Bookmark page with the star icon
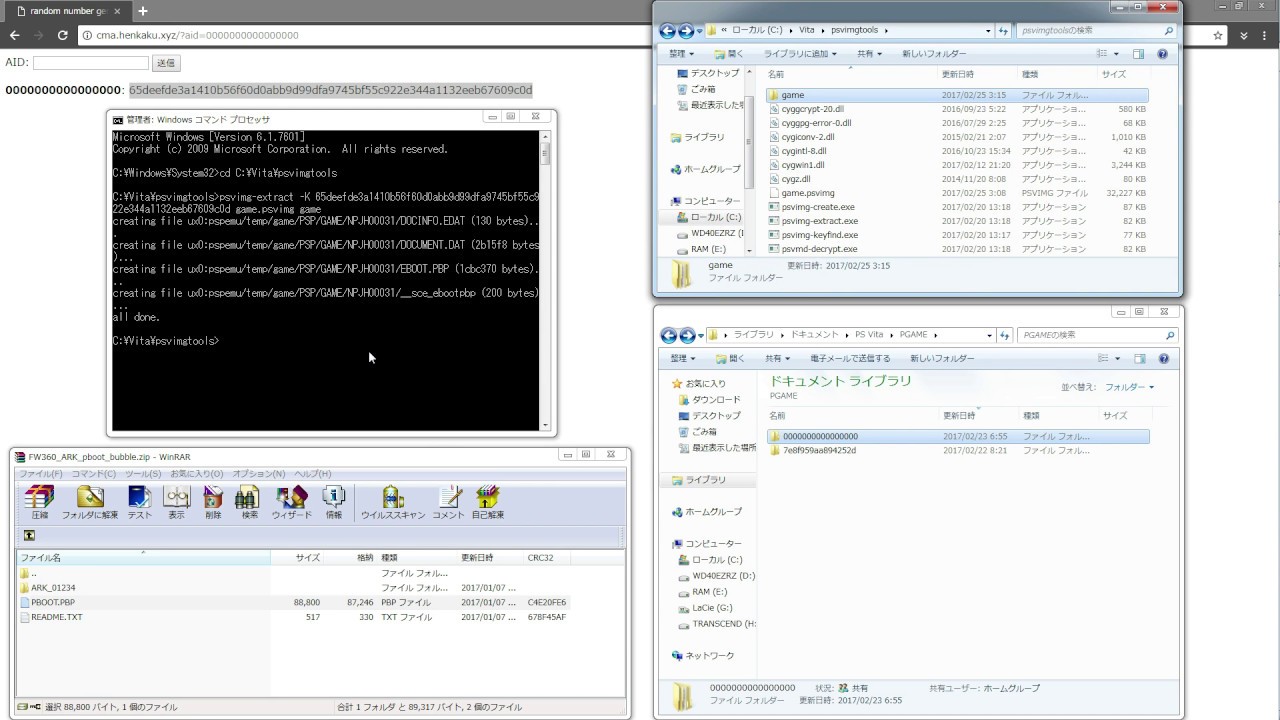Image resolution: width=1280 pixels, height=720 pixels. point(1218,35)
